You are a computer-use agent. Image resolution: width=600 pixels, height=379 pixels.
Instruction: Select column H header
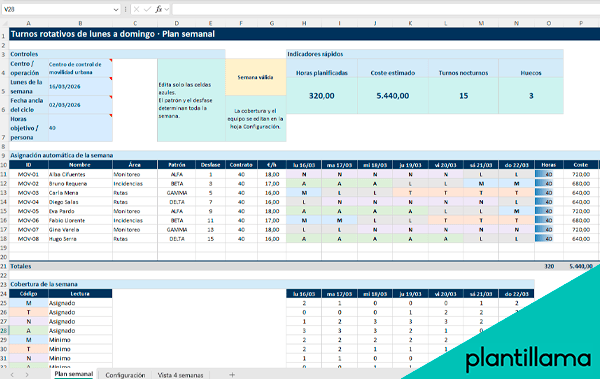(x=304, y=23)
